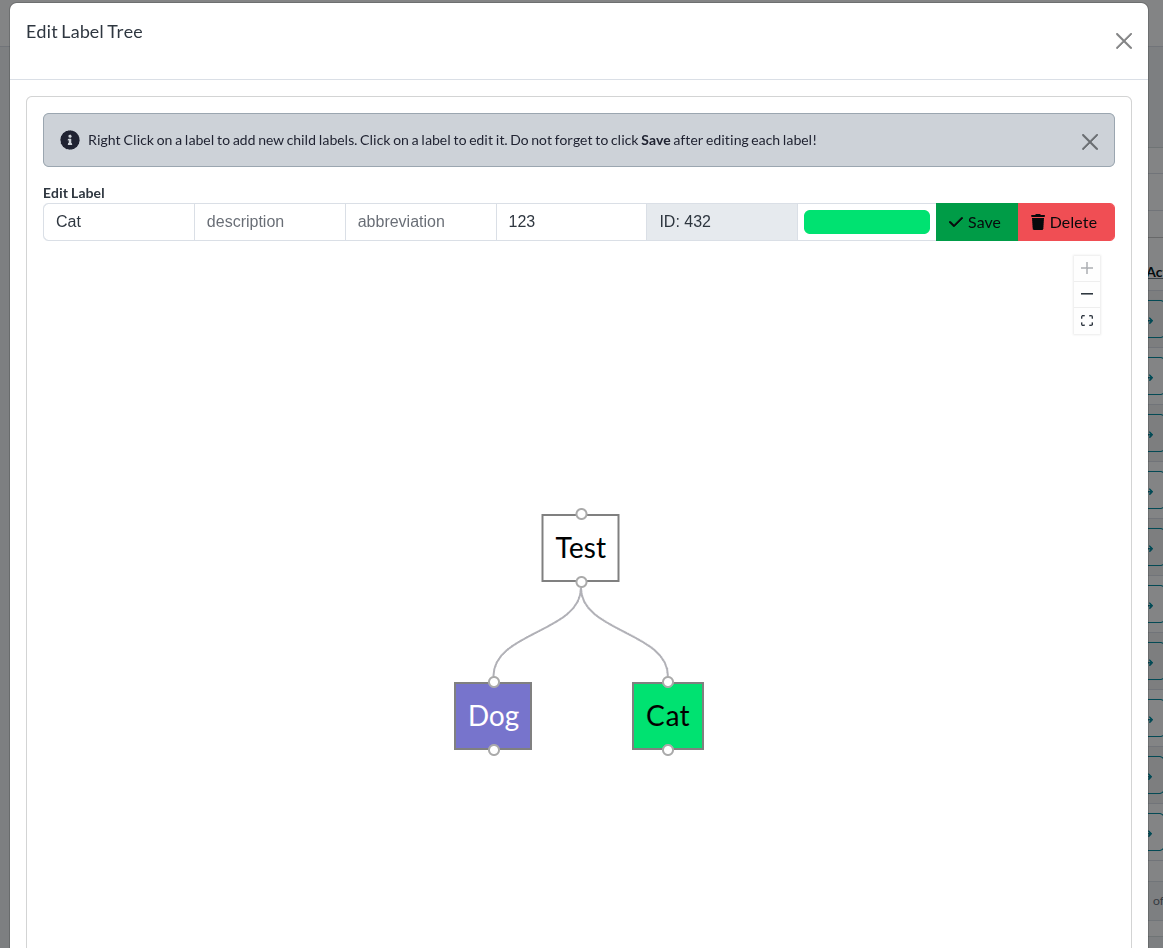Save the edited Cat label
The height and width of the screenshot is (948, 1163).
976,221
